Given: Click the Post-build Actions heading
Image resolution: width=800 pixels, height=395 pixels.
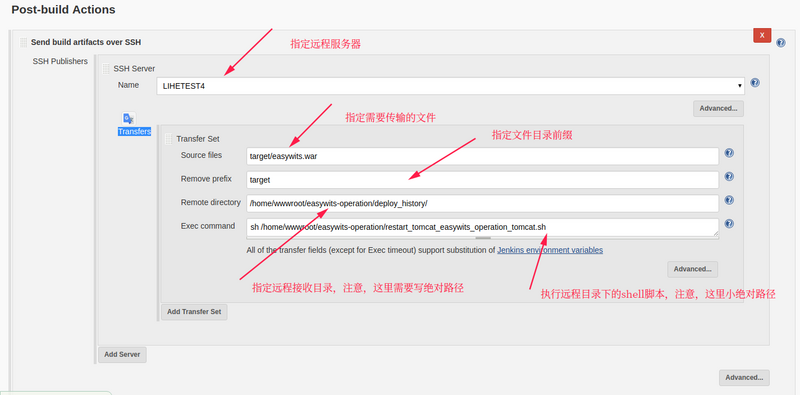Looking at the screenshot, I should click(x=63, y=9).
